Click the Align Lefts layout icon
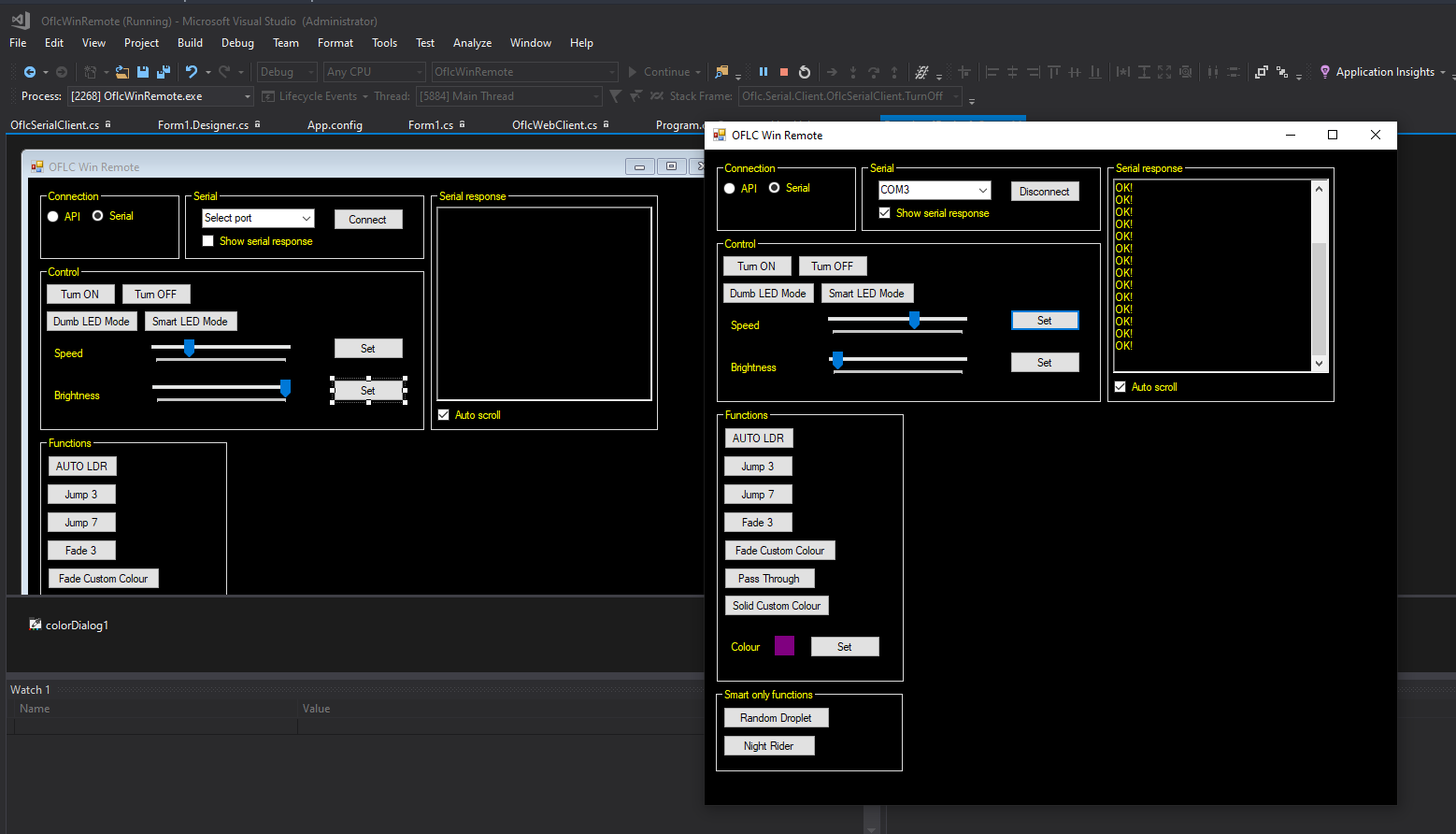1456x834 pixels. point(992,72)
